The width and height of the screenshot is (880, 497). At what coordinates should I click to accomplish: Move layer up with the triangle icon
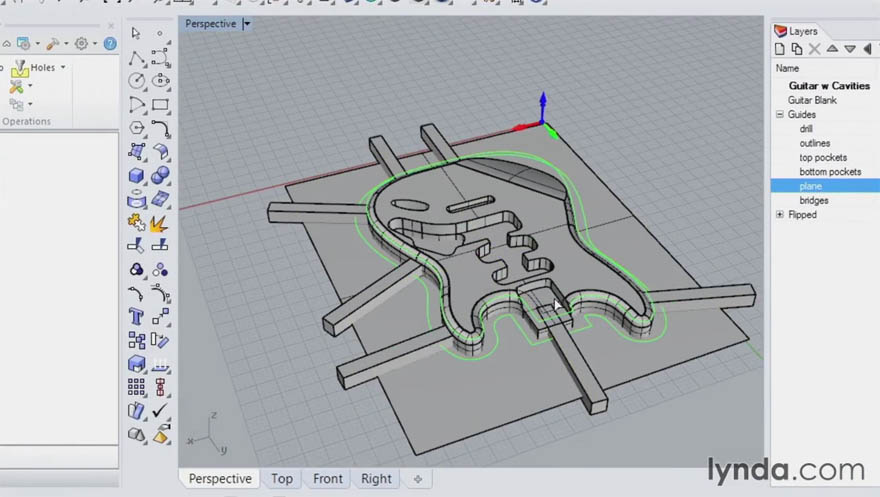click(x=832, y=49)
